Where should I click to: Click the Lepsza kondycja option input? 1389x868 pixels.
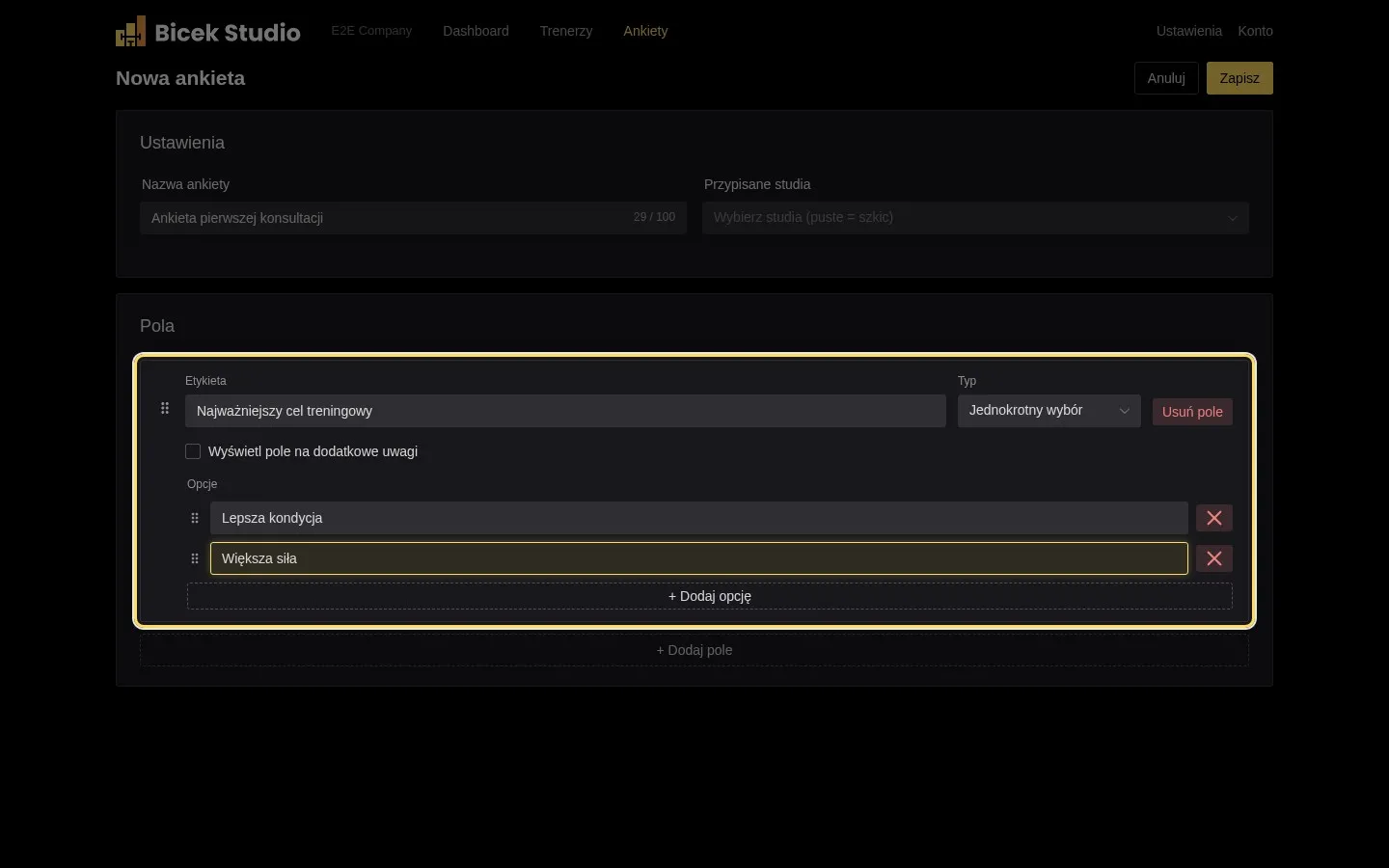(699, 518)
